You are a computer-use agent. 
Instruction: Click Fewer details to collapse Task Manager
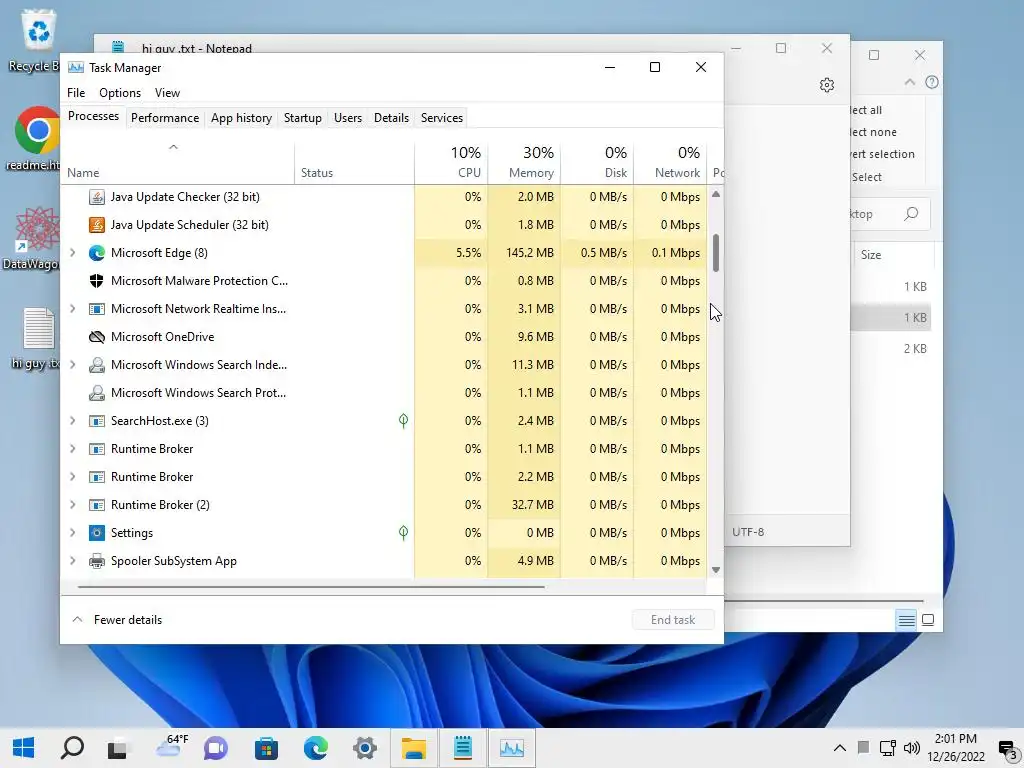click(117, 620)
